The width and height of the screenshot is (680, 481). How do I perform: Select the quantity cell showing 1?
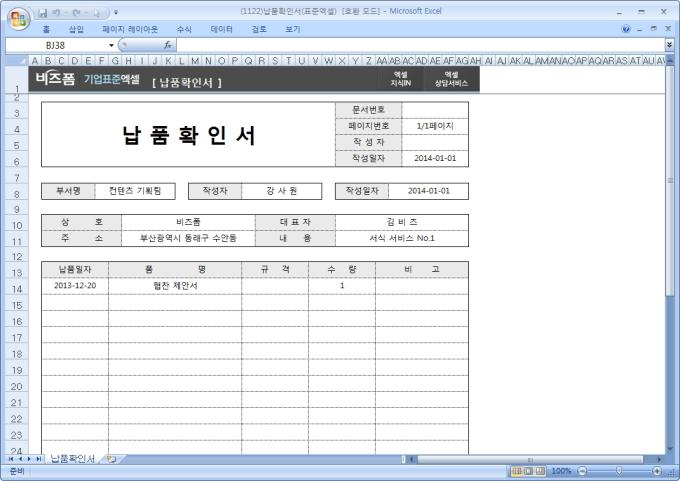[342, 286]
